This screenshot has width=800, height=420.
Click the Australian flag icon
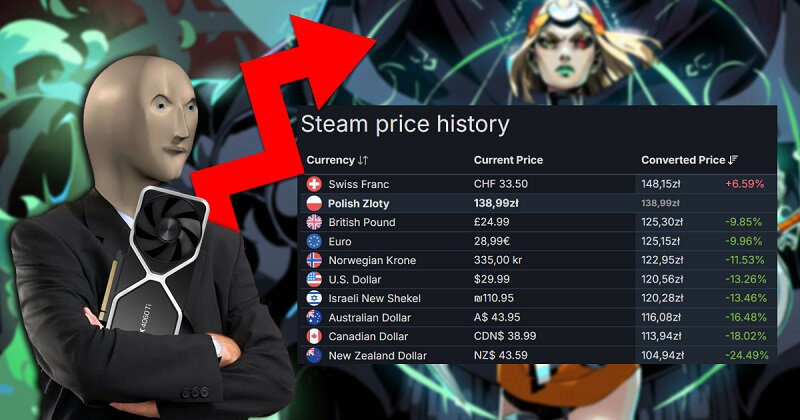pyautogui.click(x=314, y=317)
